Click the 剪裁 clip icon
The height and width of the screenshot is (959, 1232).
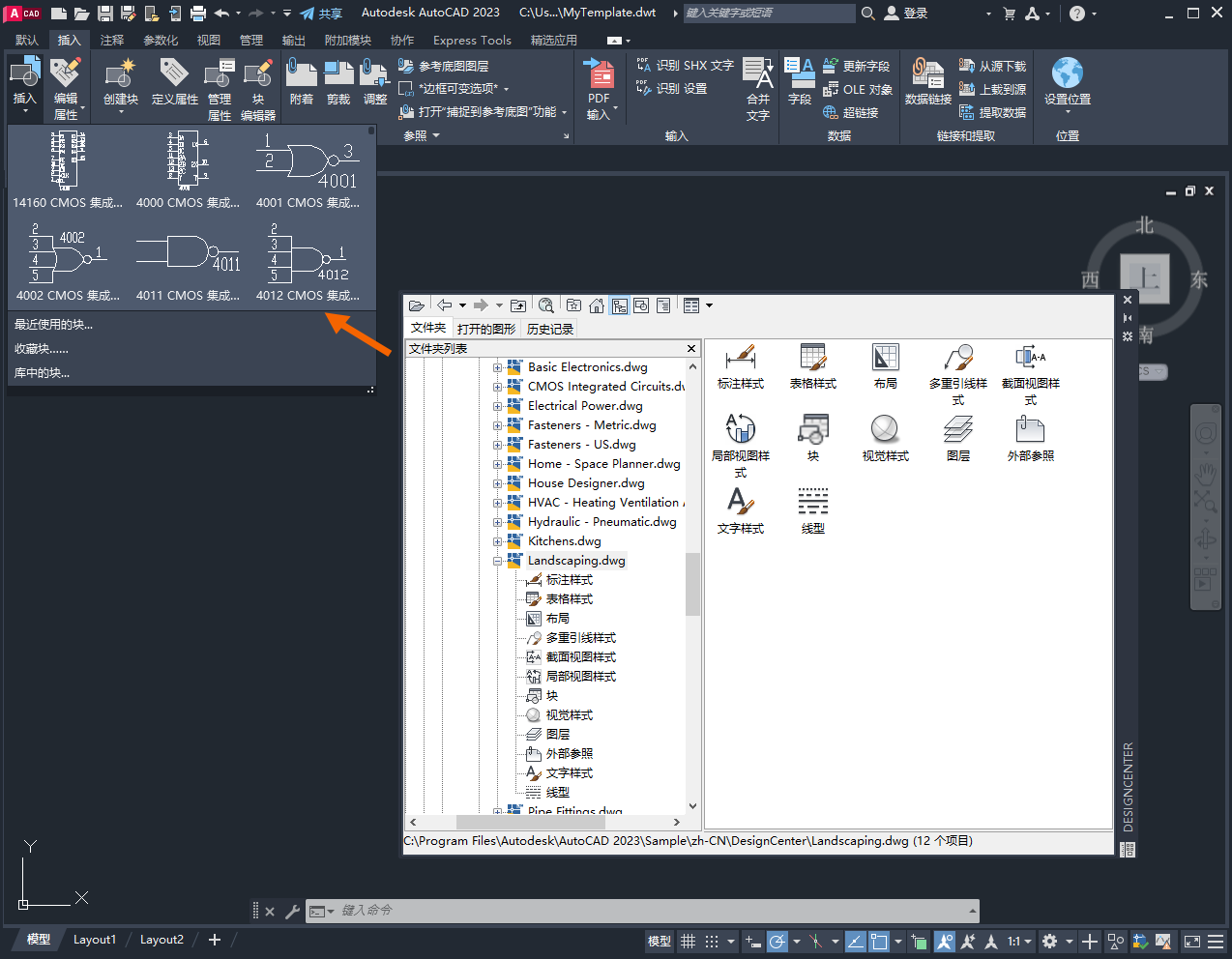(338, 73)
